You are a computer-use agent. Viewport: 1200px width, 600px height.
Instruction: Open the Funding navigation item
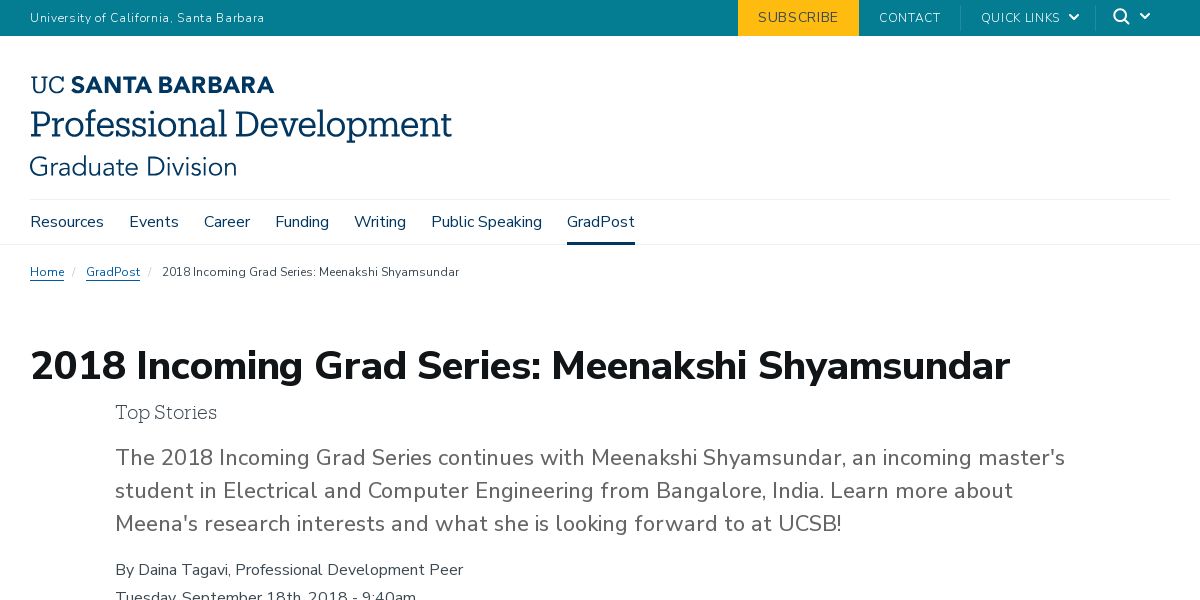[x=302, y=222]
